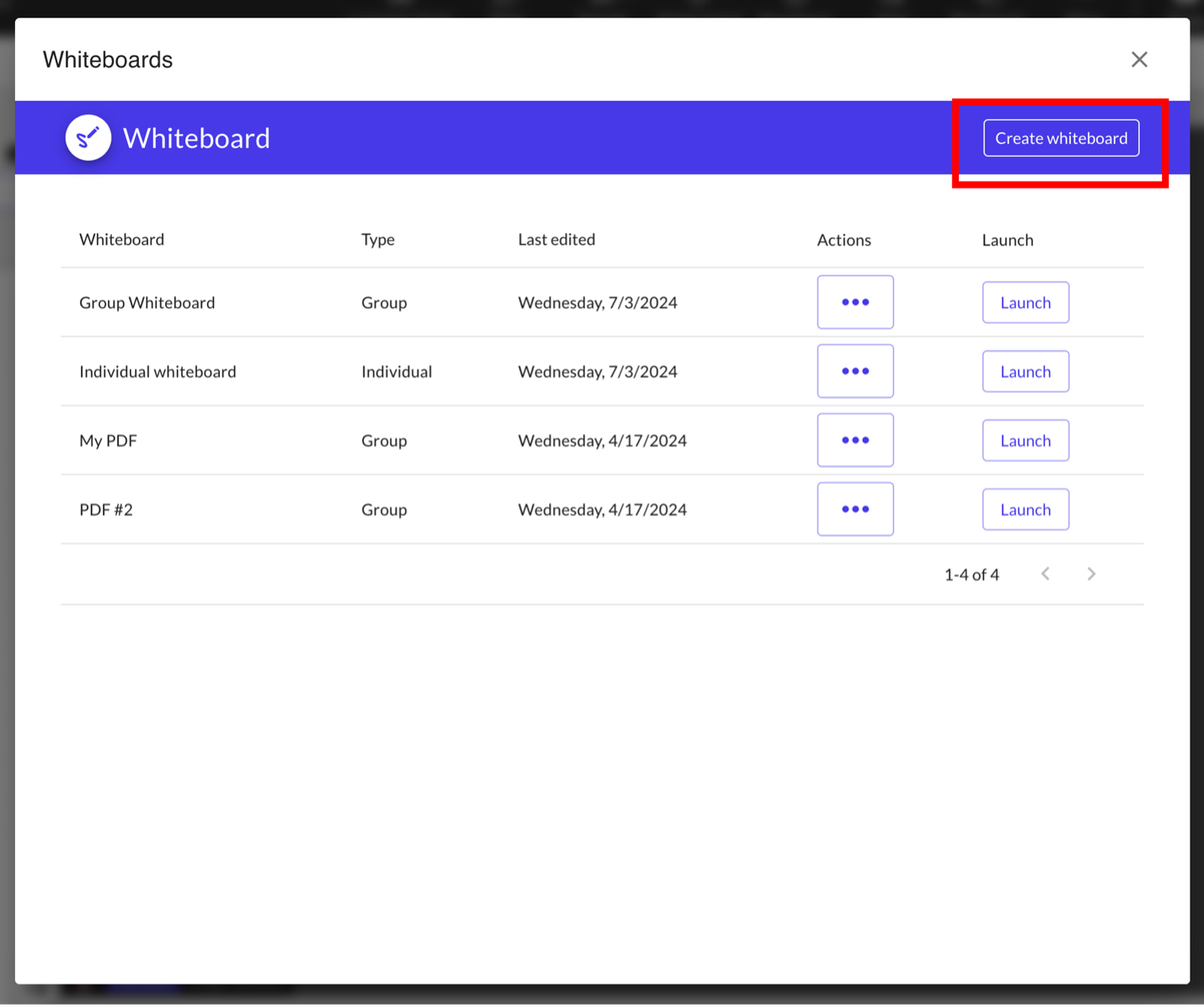Open three-dot actions for PDF #2
Viewport: 1204px width, 1008px height.
(x=855, y=509)
